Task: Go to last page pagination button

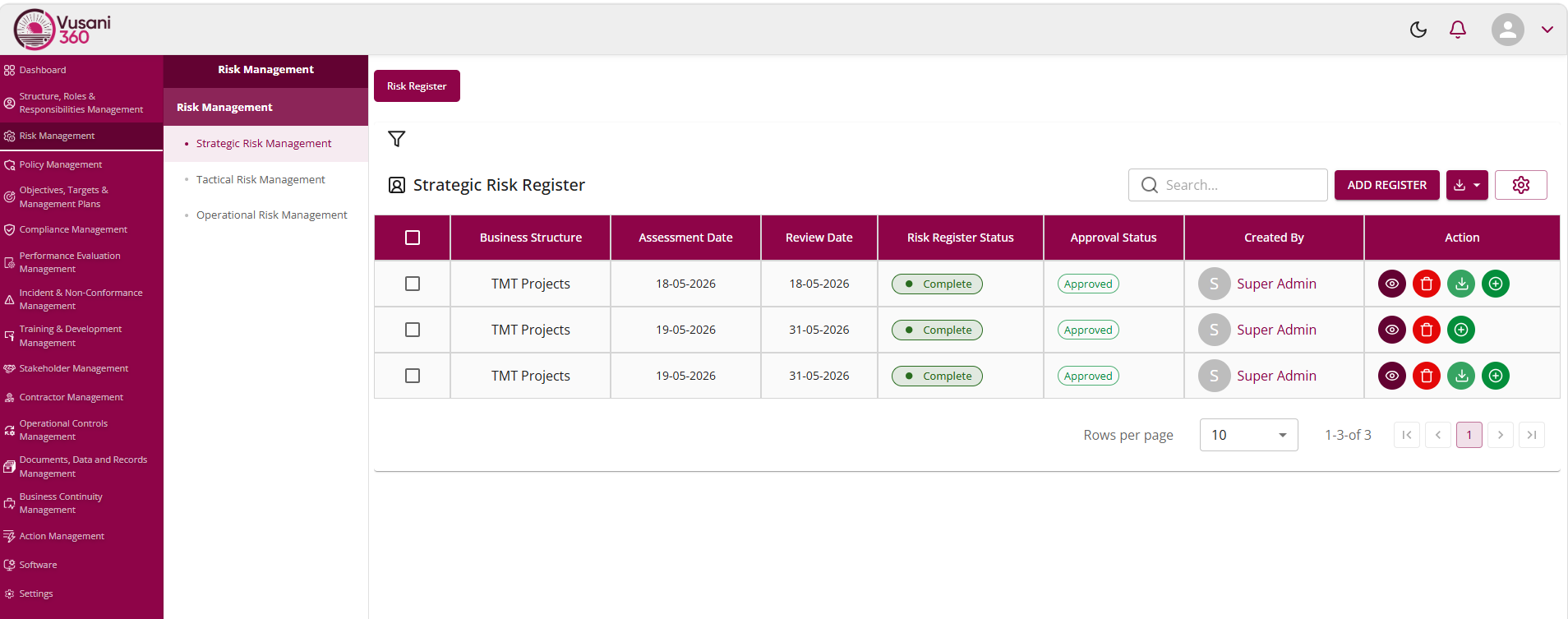Action: point(1532,435)
